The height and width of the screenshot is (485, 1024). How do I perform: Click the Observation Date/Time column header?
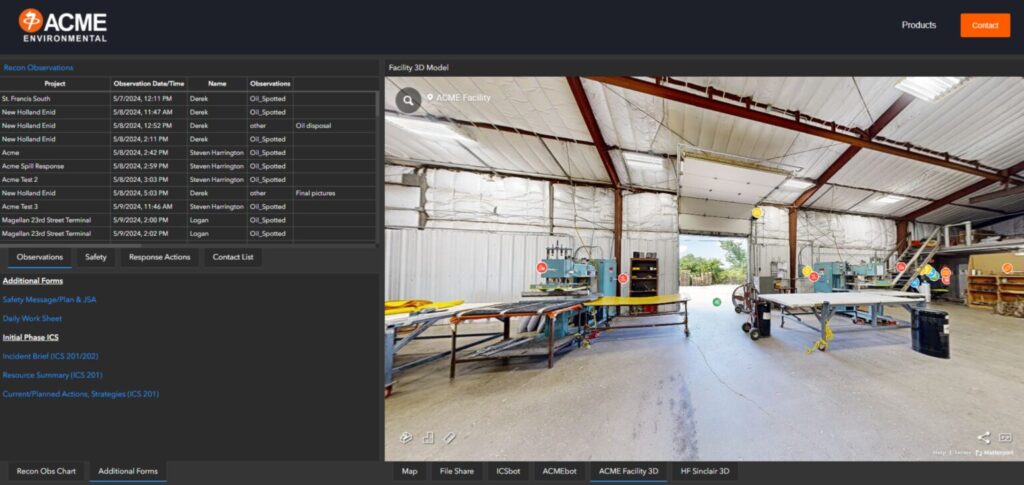coord(149,84)
